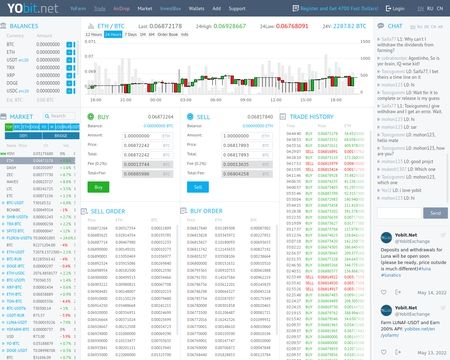Image resolution: width=450 pixels, height=360 pixels.
Task: Click the plus button in XRP balance row
Action: [69, 75]
